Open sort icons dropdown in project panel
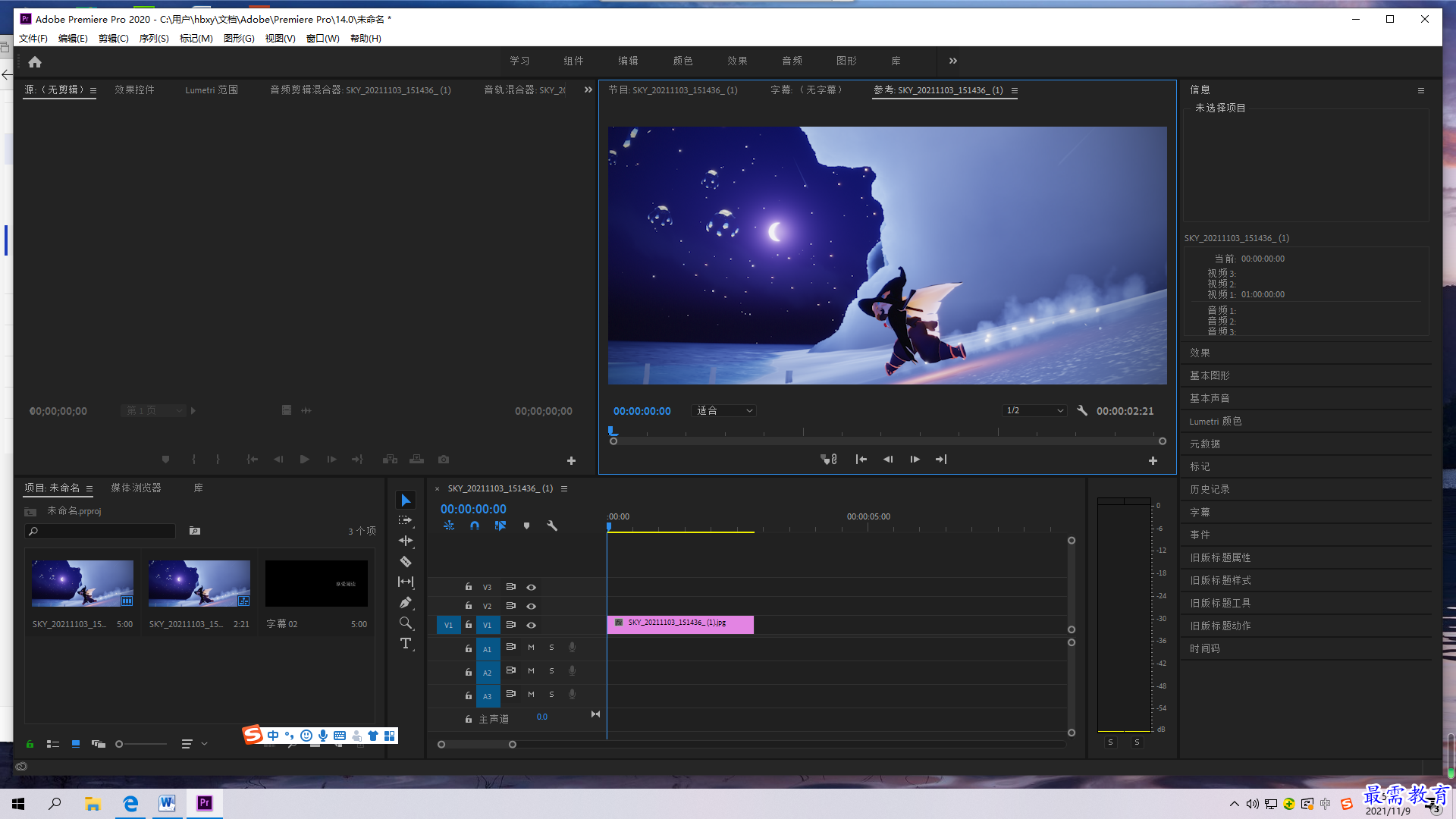 pos(194,744)
